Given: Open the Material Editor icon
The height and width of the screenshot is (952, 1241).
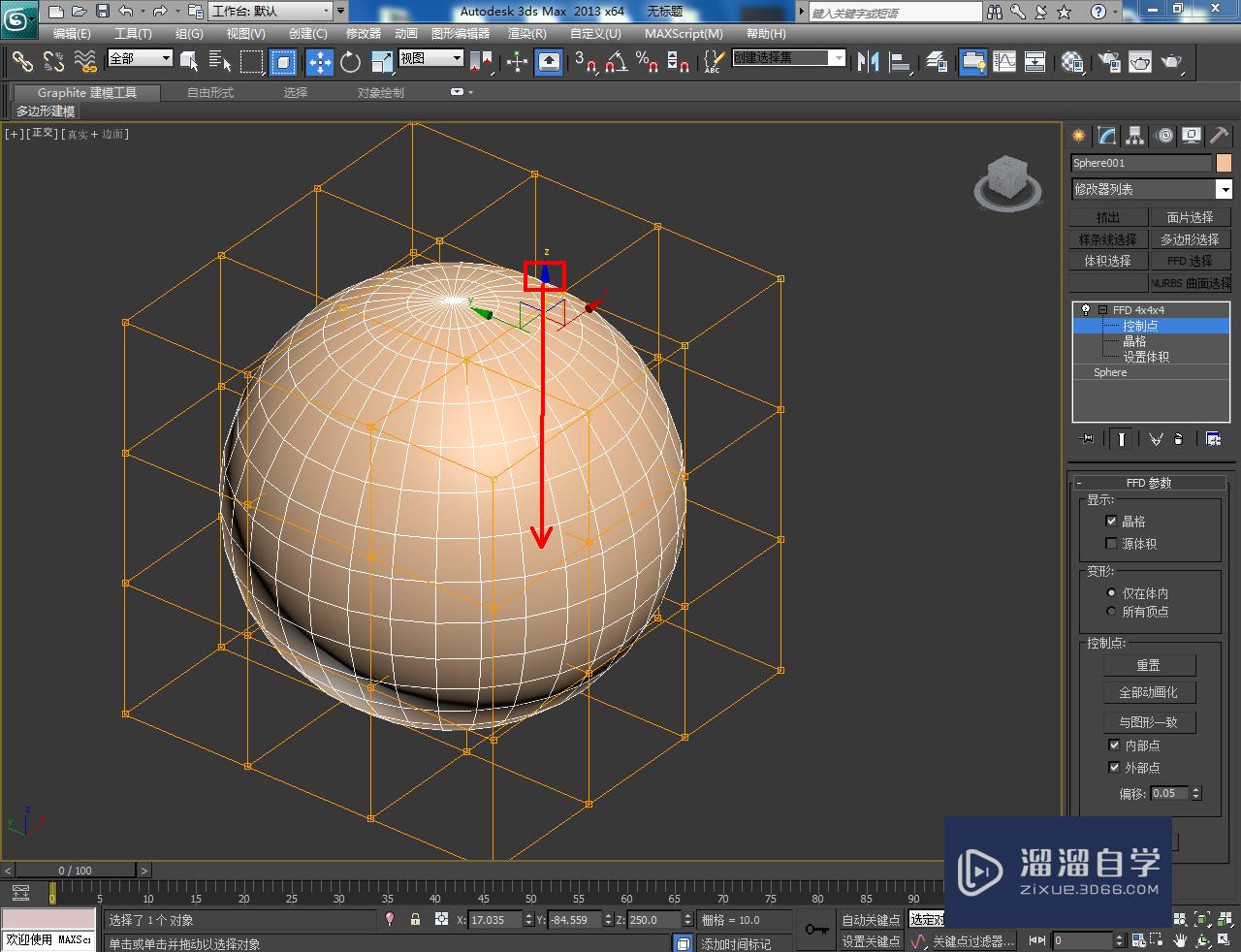Looking at the screenshot, I should (1072, 62).
